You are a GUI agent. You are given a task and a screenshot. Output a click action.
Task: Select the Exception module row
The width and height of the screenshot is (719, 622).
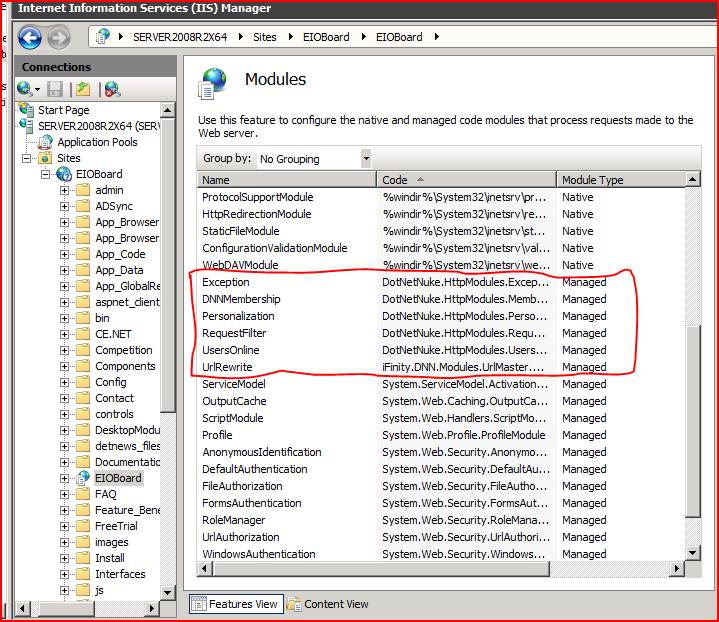(441, 282)
